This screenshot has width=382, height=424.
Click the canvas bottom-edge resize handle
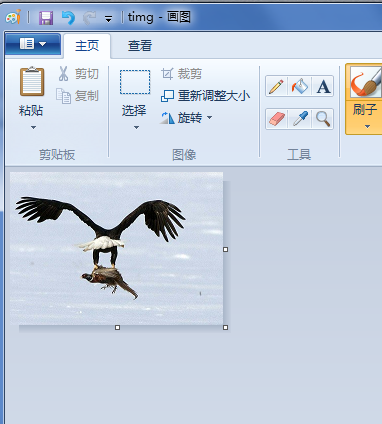[x=117, y=328]
